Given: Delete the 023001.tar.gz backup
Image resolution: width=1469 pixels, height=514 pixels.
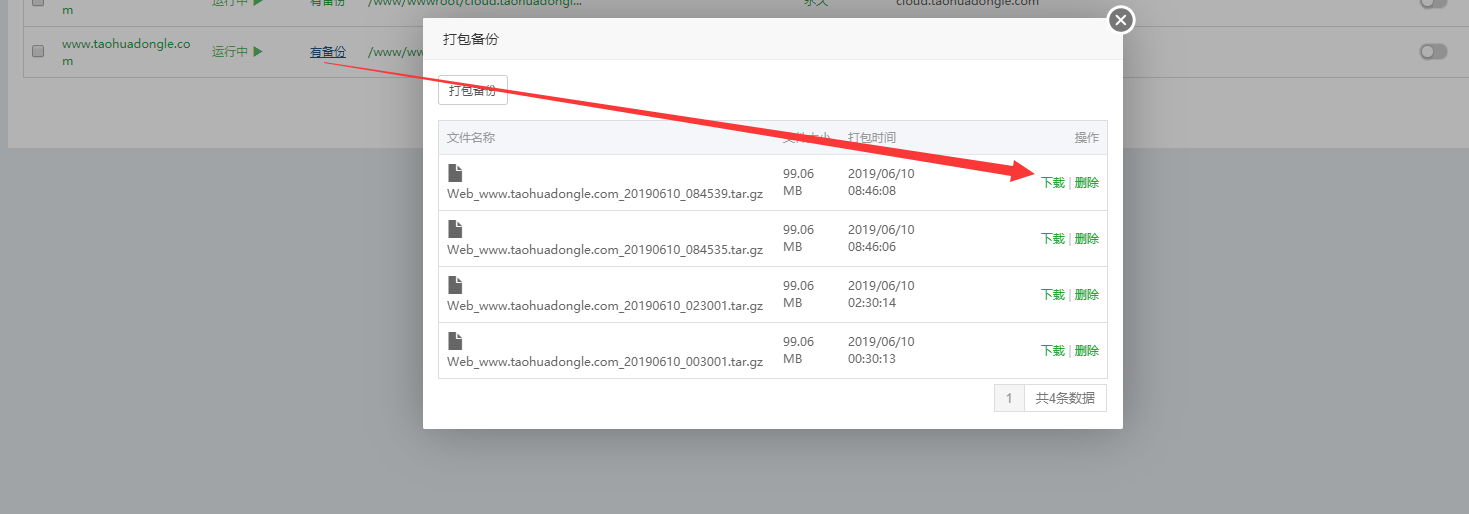Looking at the screenshot, I should coord(1087,295).
